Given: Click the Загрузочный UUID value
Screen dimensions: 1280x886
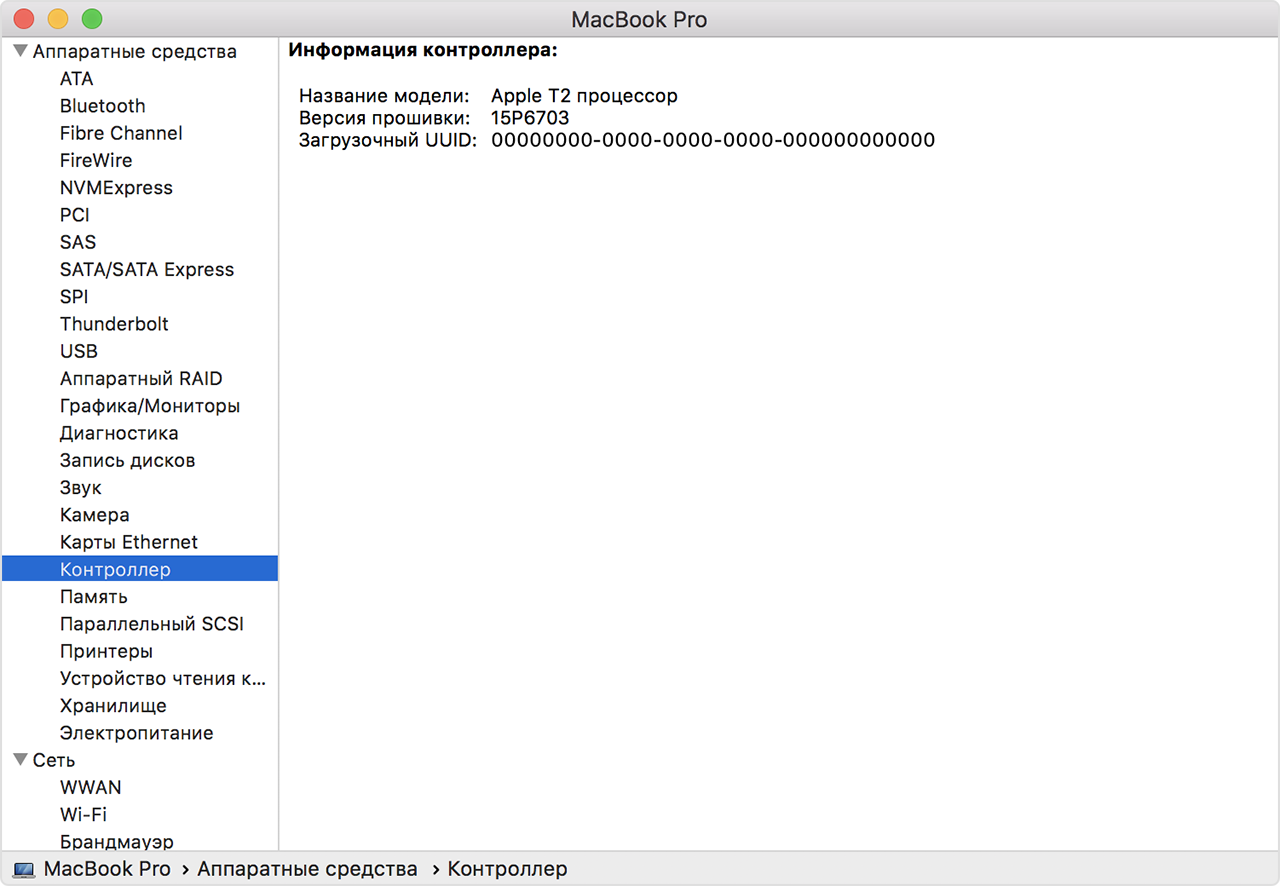Looking at the screenshot, I should [712, 140].
